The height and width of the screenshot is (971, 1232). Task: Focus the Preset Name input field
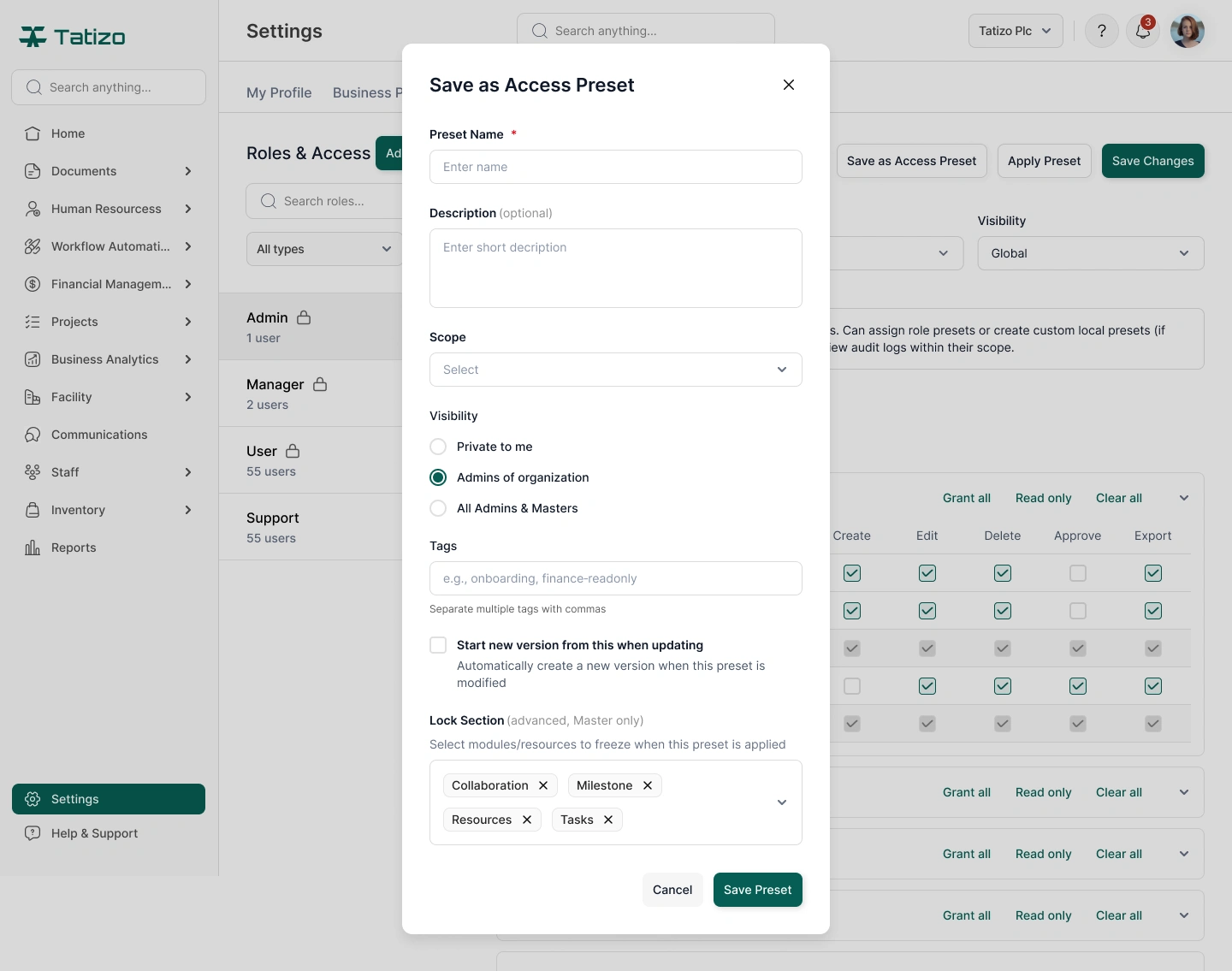click(x=616, y=167)
